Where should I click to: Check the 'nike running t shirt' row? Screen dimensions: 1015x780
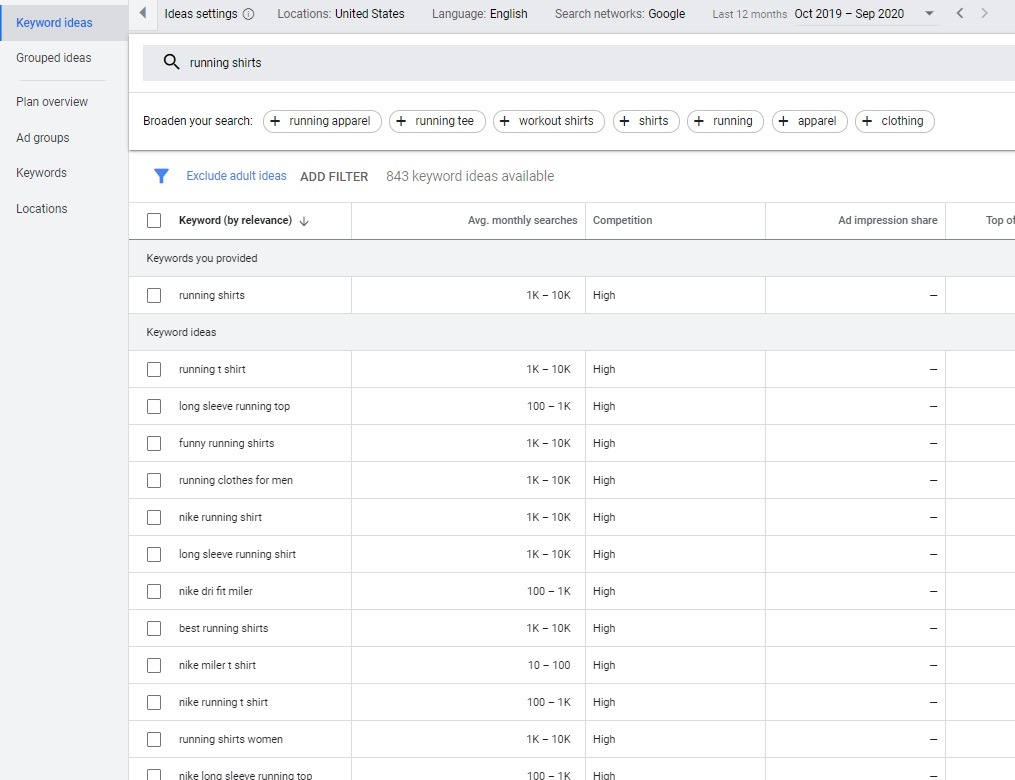point(154,702)
